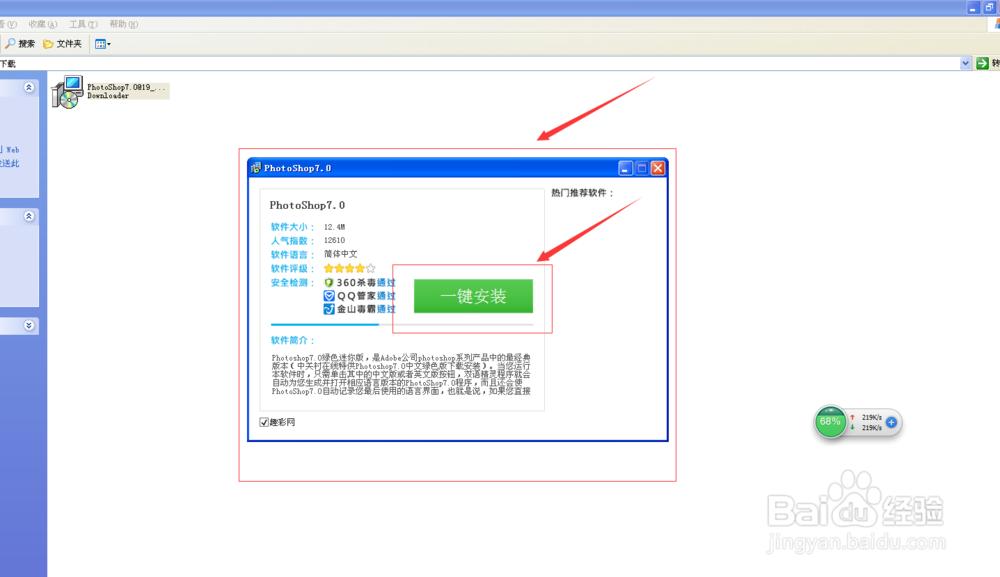Click the 搜索 search toolbar button
The height and width of the screenshot is (577, 1000).
[20, 43]
